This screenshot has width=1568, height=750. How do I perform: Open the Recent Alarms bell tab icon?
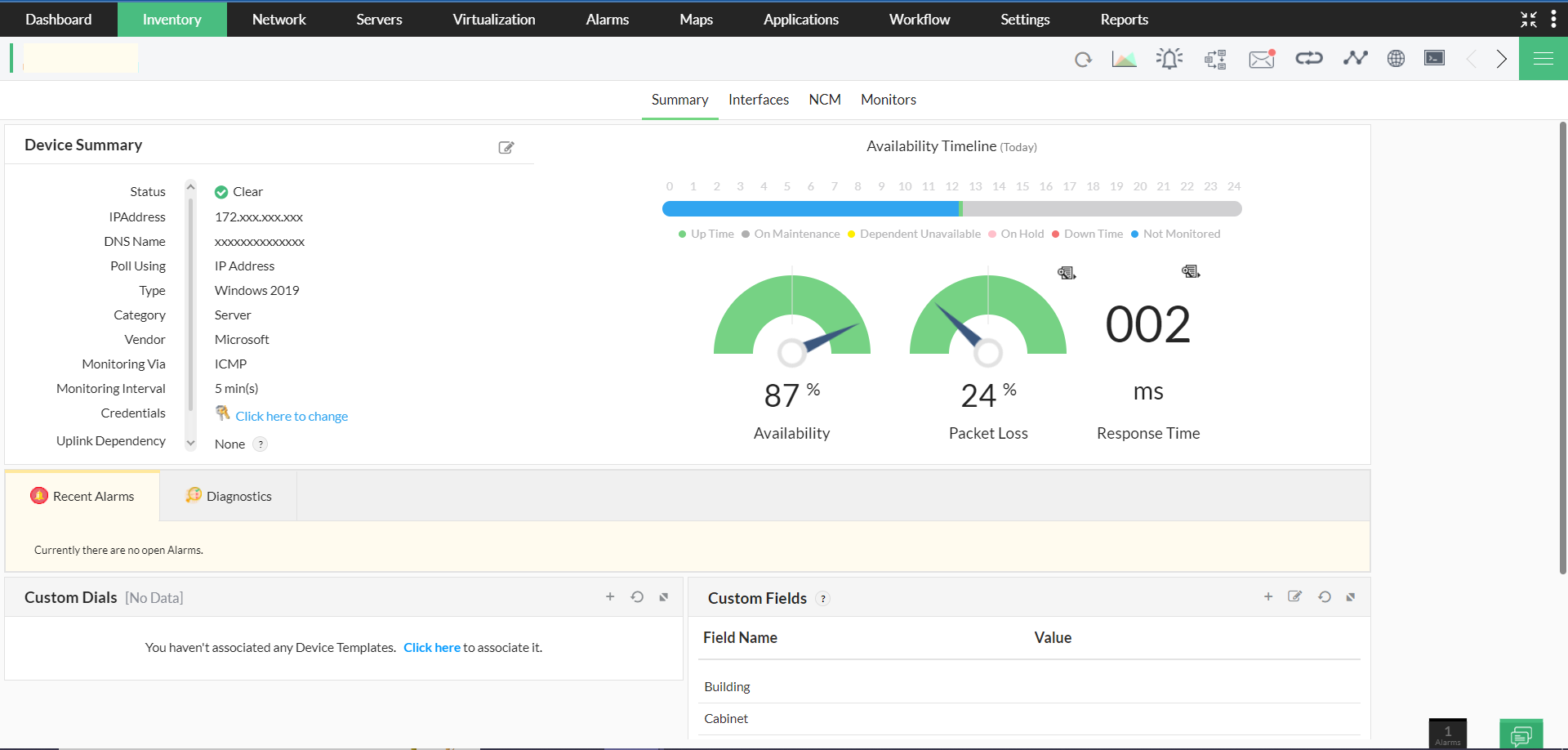[38, 495]
